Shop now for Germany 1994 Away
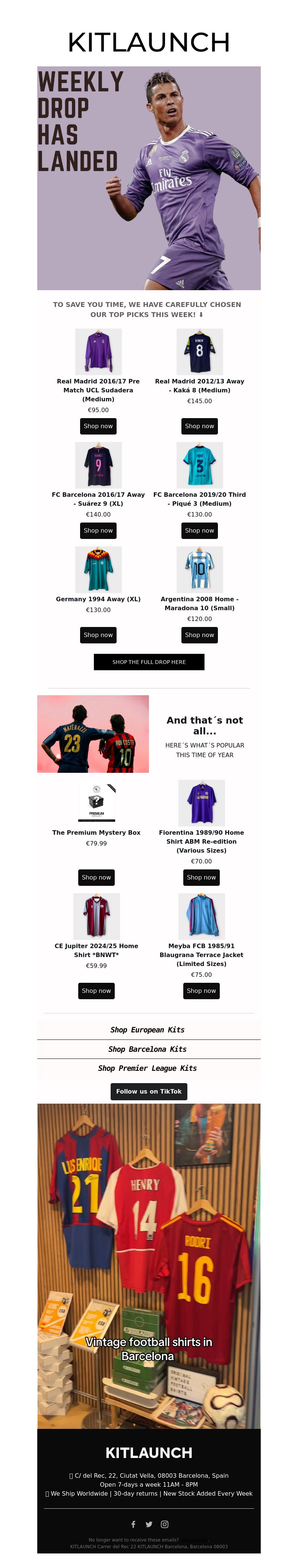Image resolution: width=298 pixels, height=1568 pixels. [x=98, y=635]
